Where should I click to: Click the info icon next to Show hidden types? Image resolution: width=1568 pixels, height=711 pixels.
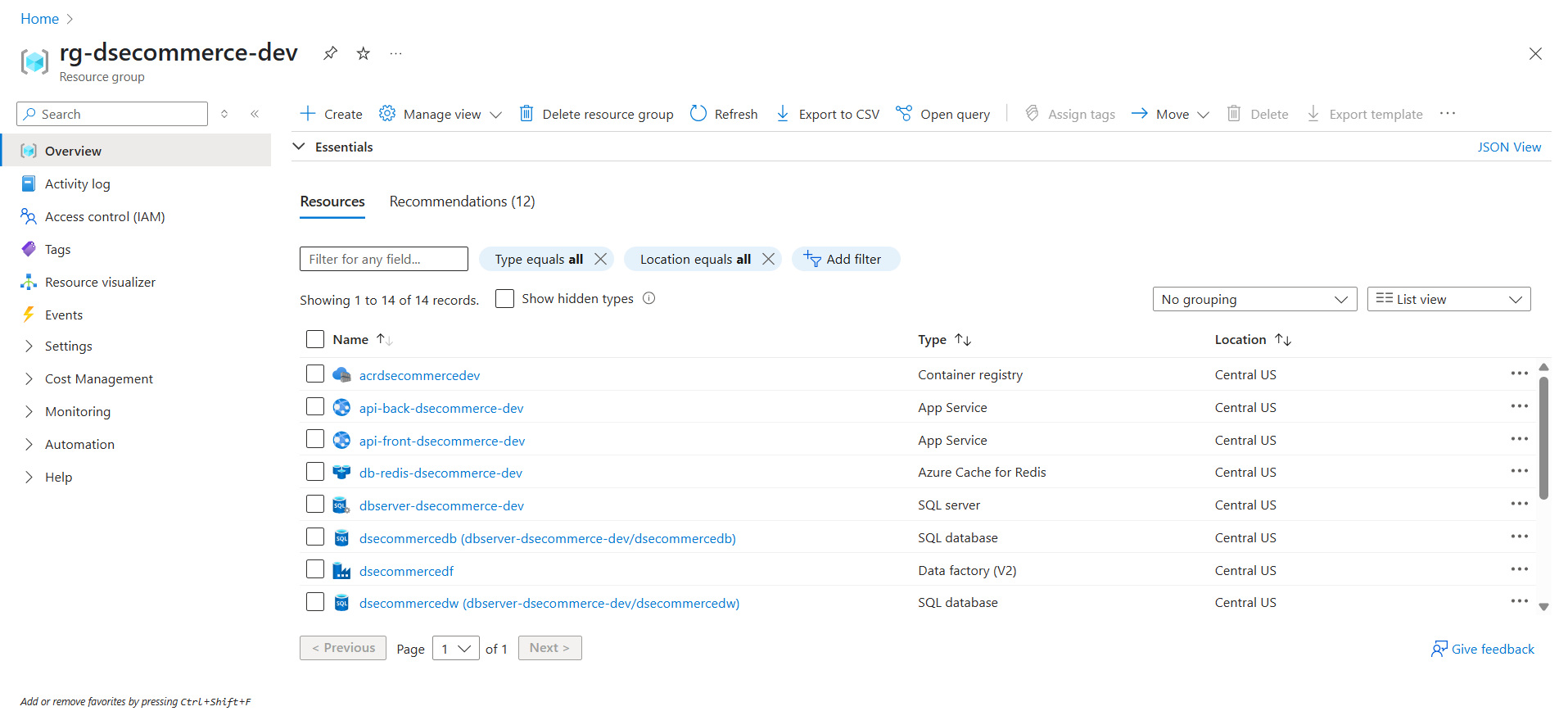point(649,298)
